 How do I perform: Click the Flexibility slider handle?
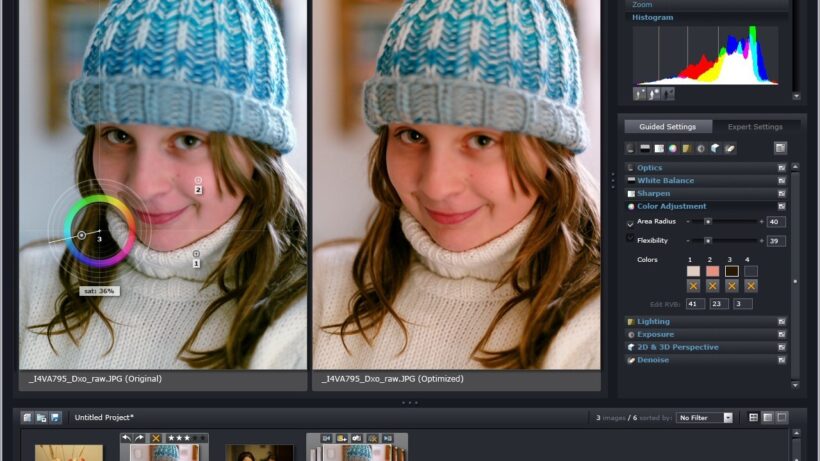708,240
